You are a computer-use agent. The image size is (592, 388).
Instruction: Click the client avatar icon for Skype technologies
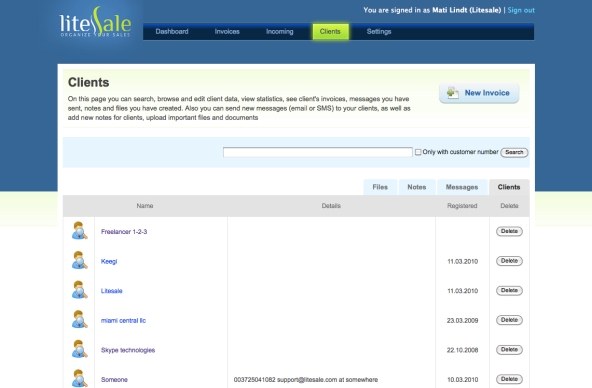79,349
